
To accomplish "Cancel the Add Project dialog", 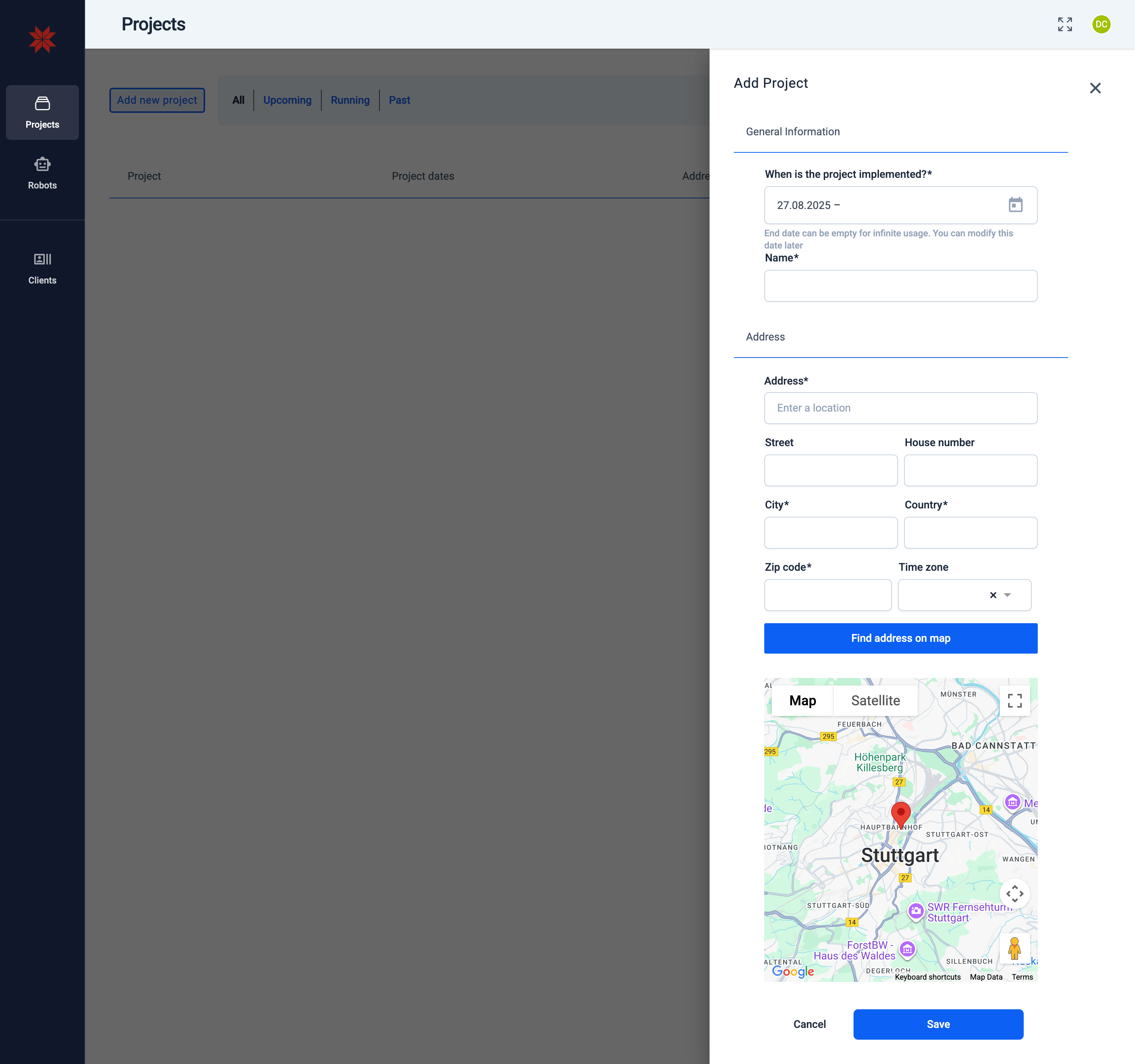I will point(809,1024).
